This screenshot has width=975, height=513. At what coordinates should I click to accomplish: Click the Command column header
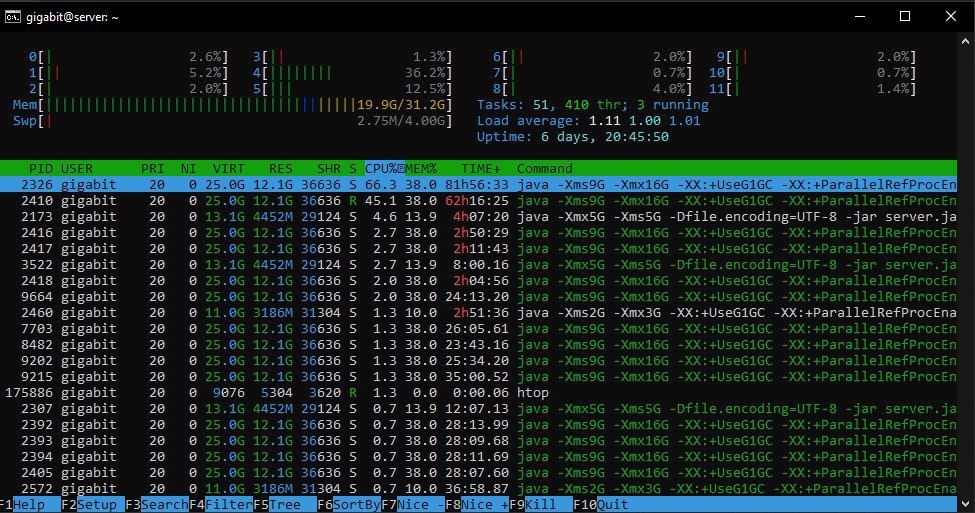click(544, 169)
